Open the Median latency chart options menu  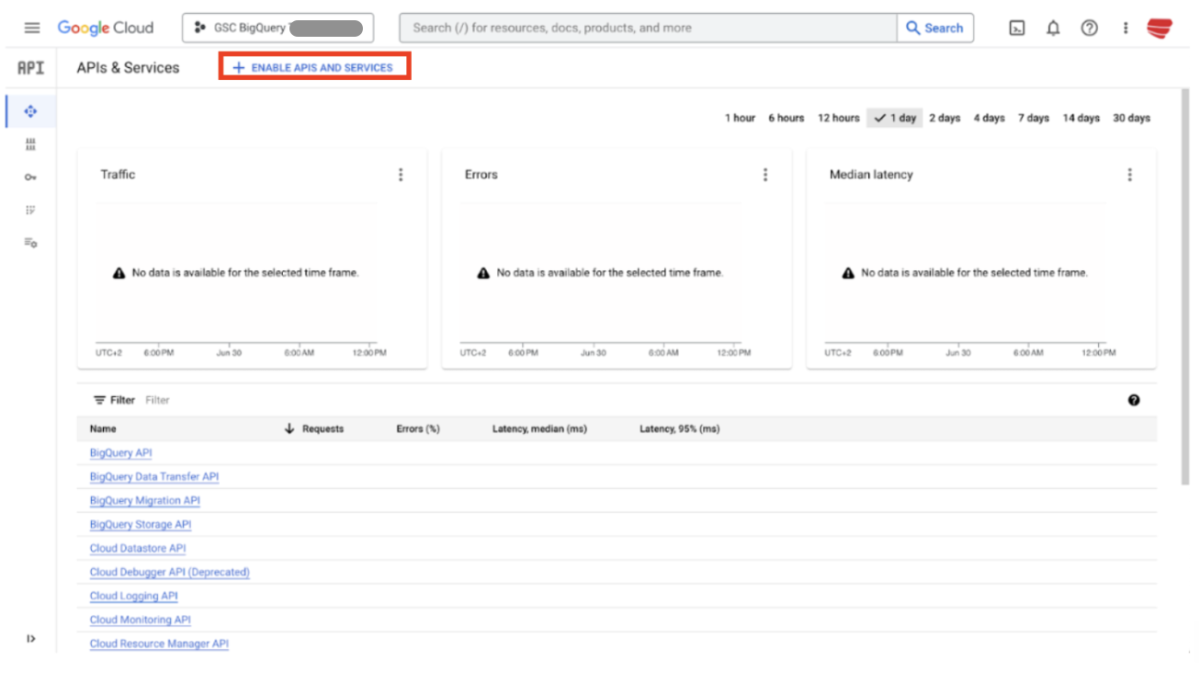pos(1130,175)
